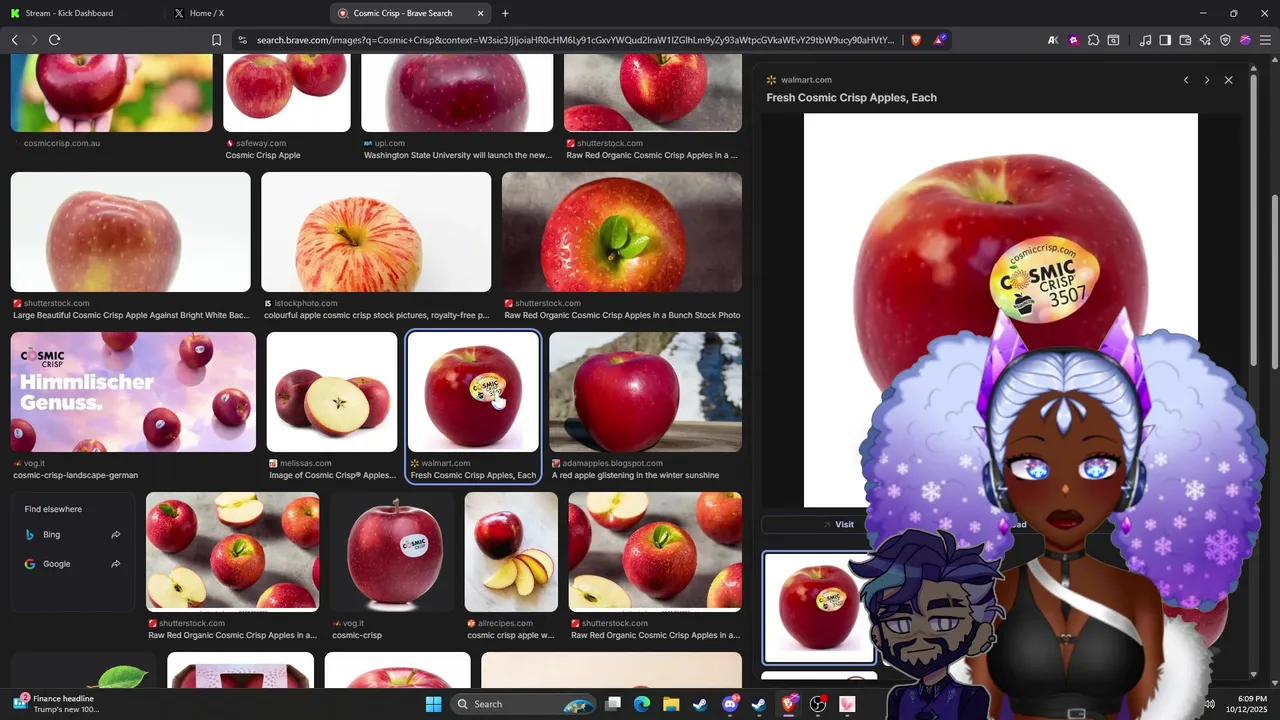
Task: Search elsewhere on Google
Action: 72,564
